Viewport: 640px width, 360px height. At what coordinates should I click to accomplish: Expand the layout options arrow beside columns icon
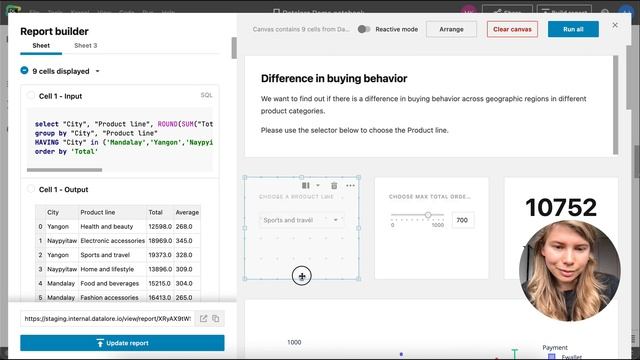click(318, 186)
